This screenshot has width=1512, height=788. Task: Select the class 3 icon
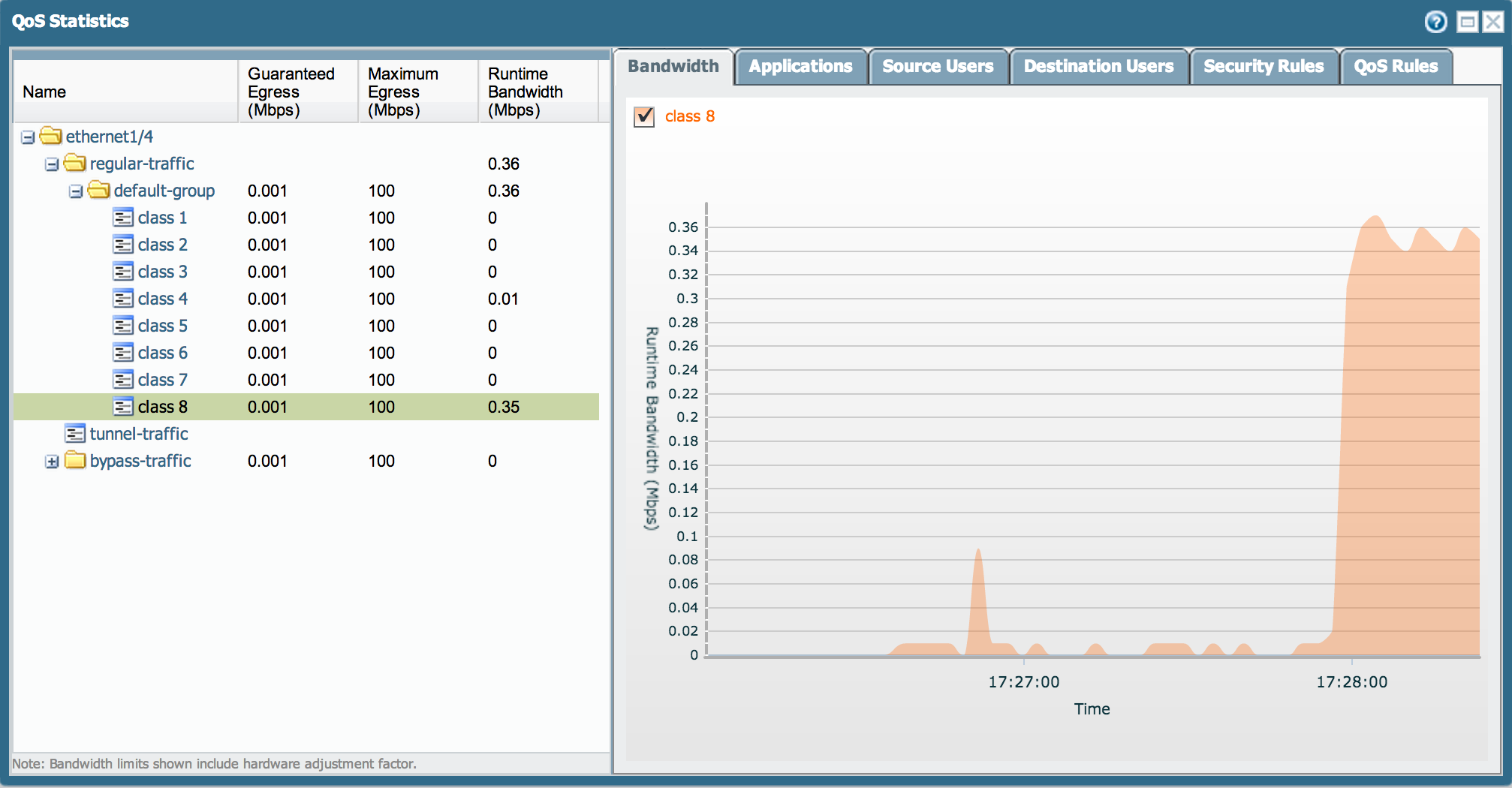tap(124, 272)
